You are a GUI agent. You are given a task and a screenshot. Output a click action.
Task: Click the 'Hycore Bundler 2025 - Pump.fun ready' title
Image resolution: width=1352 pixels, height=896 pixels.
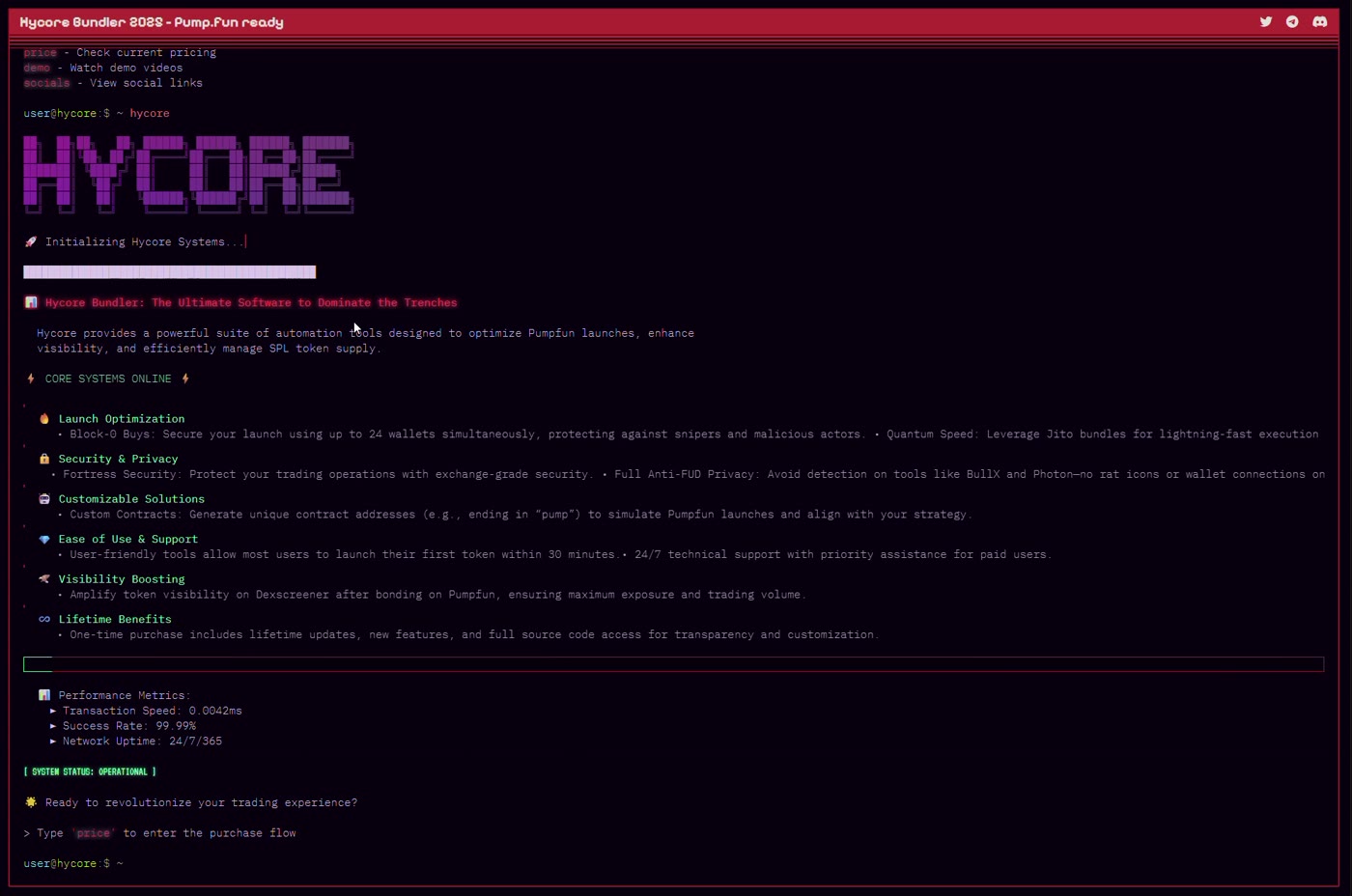pos(152,22)
